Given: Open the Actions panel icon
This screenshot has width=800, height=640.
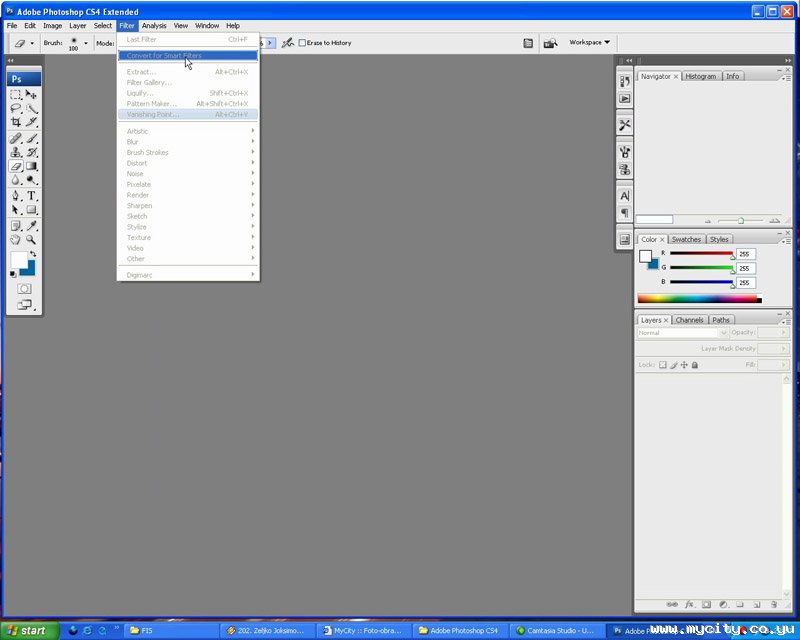Looking at the screenshot, I should pos(624,99).
